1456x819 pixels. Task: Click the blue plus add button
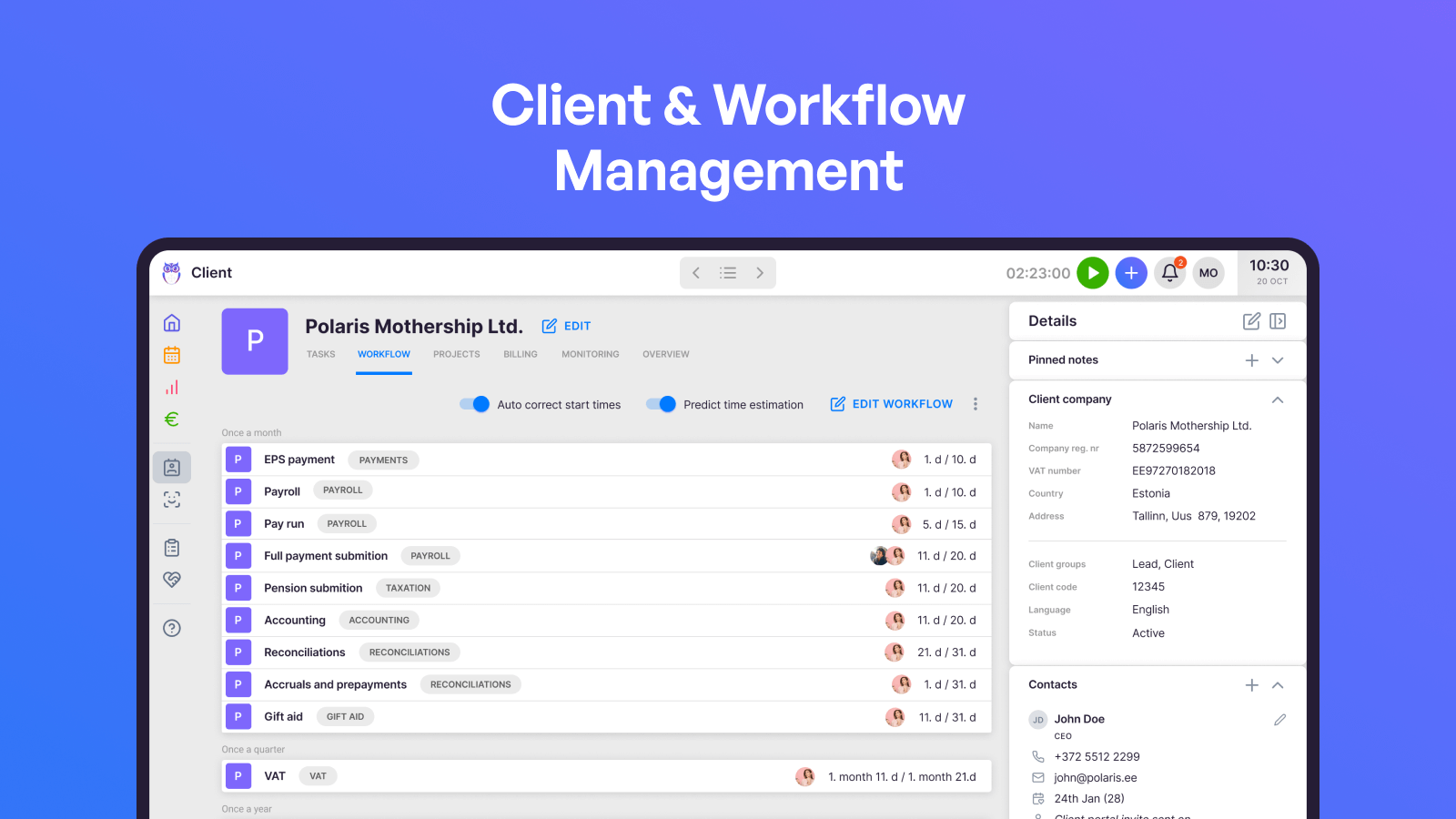(x=1131, y=273)
